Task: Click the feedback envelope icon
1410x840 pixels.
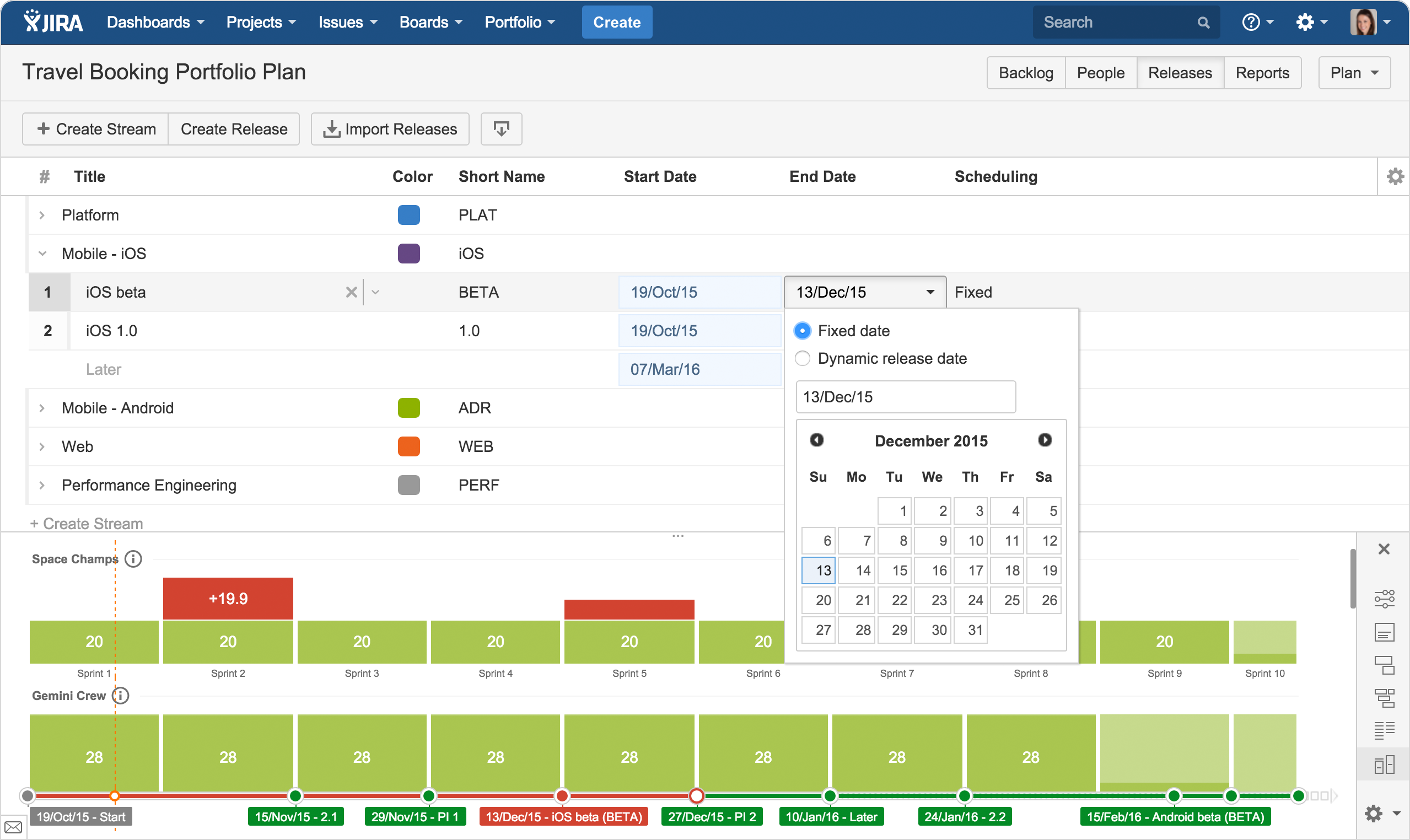Action: (13, 827)
